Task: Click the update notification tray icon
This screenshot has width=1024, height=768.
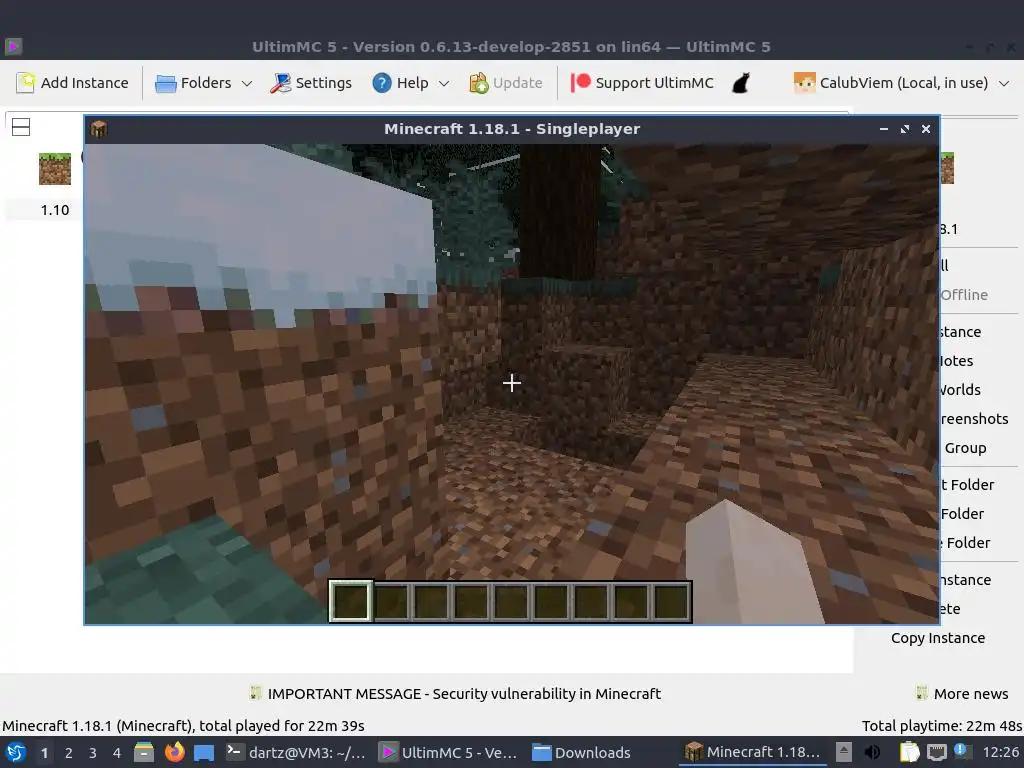Action: tap(963, 752)
